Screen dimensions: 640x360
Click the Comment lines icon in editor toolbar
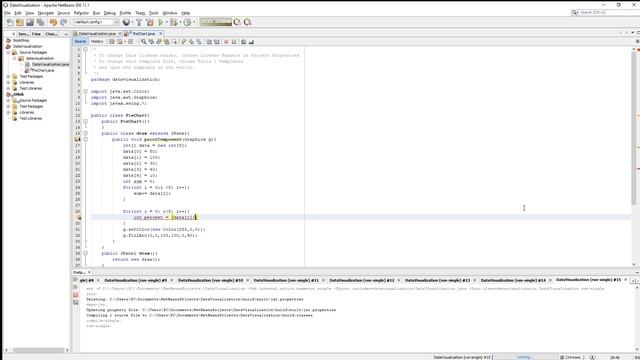tap(243, 42)
